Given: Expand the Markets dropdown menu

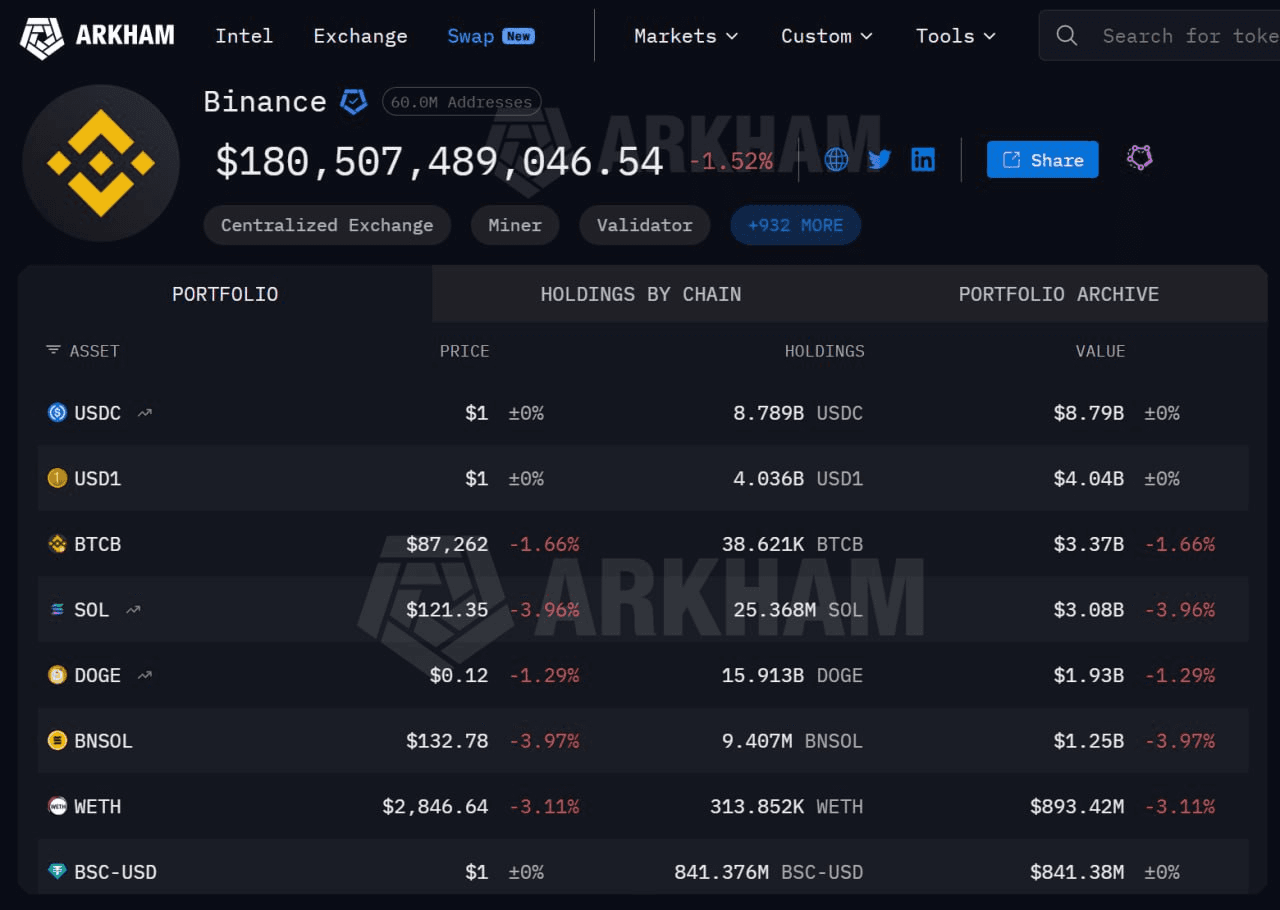Looking at the screenshot, I should [686, 36].
